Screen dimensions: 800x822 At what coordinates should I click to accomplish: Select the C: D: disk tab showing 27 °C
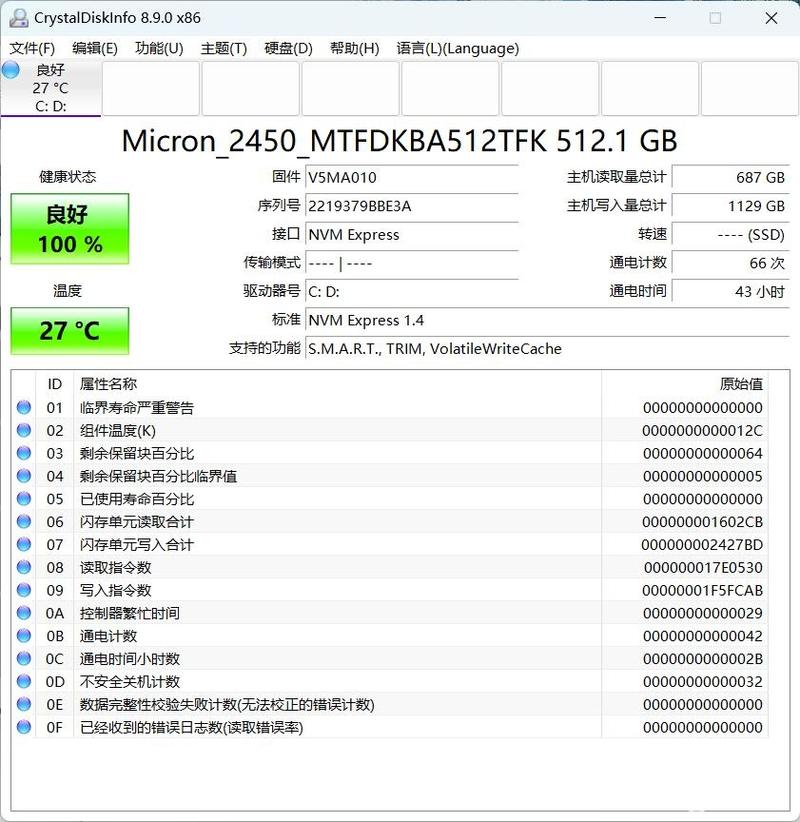[51, 88]
